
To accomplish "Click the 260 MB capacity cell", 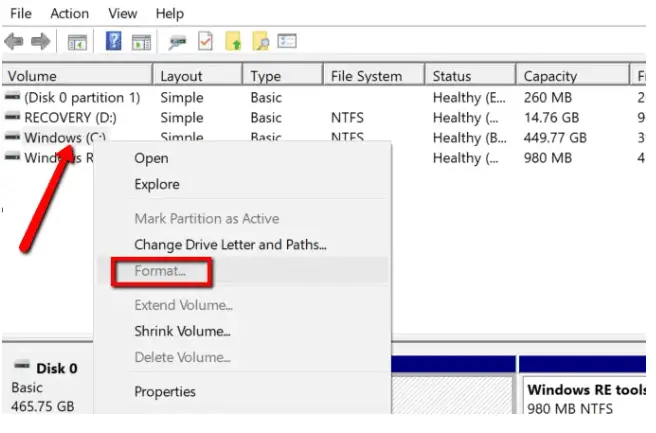I will pyautogui.click(x=548, y=97).
